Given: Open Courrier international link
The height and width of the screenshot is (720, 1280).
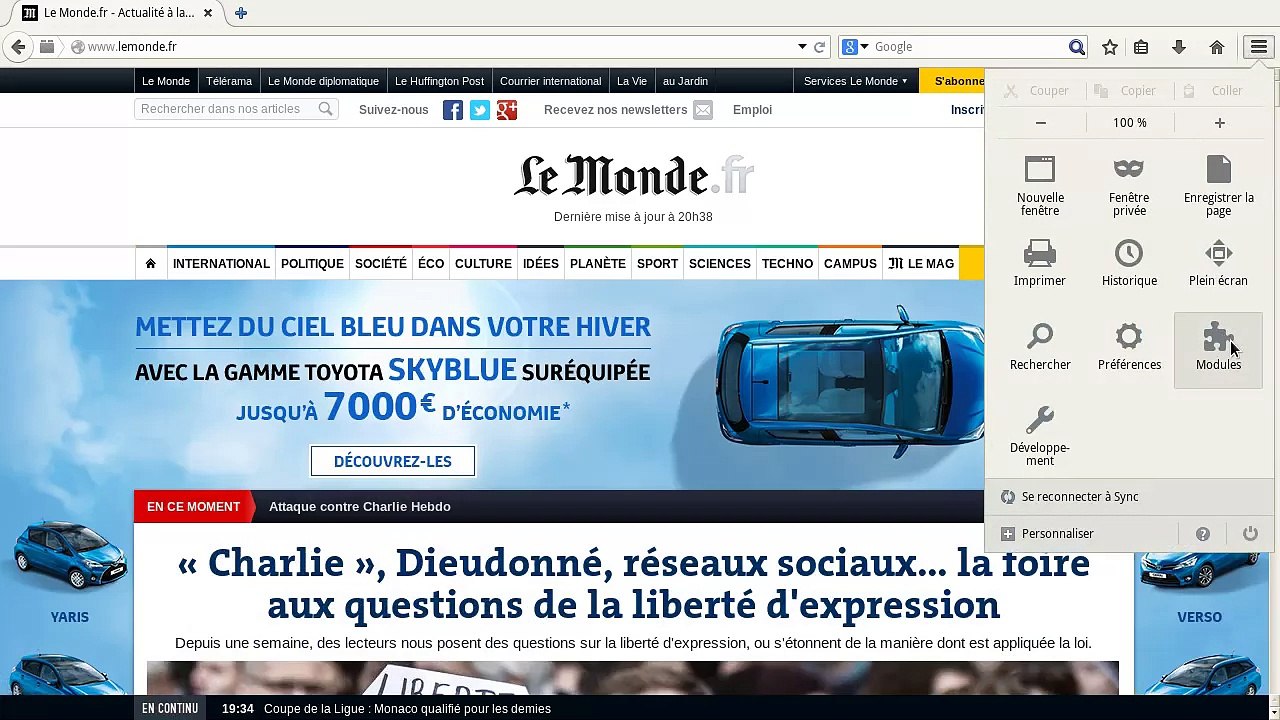Looking at the screenshot, I should 550,81.
